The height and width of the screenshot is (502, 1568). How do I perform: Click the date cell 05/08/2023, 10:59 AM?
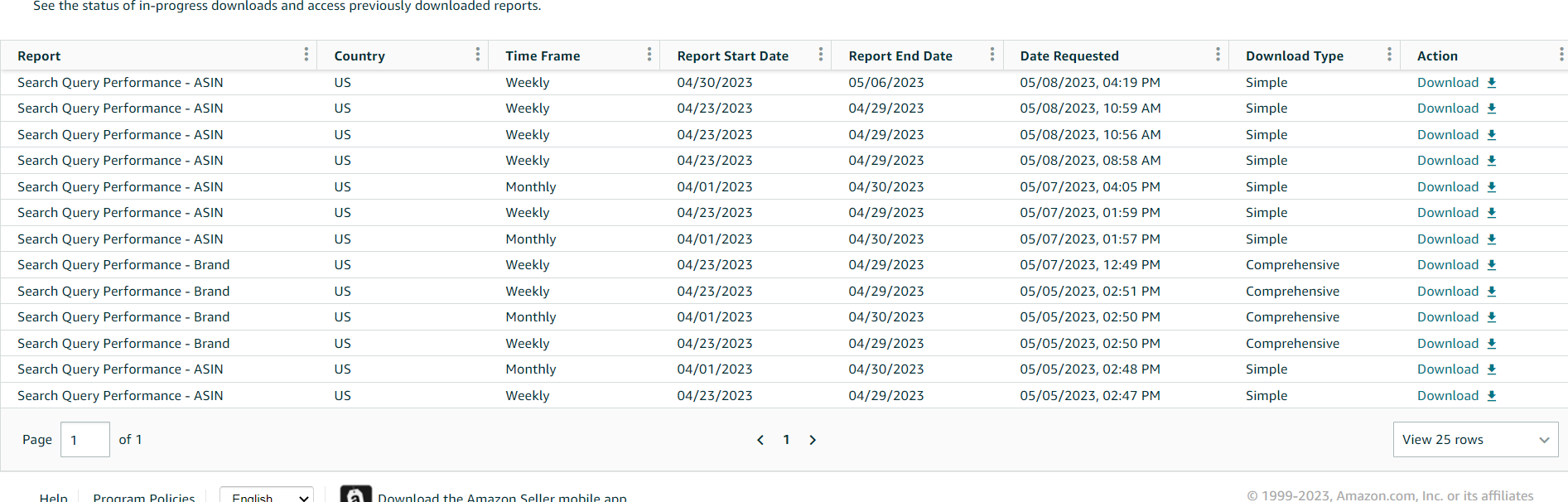[1090, 109]
